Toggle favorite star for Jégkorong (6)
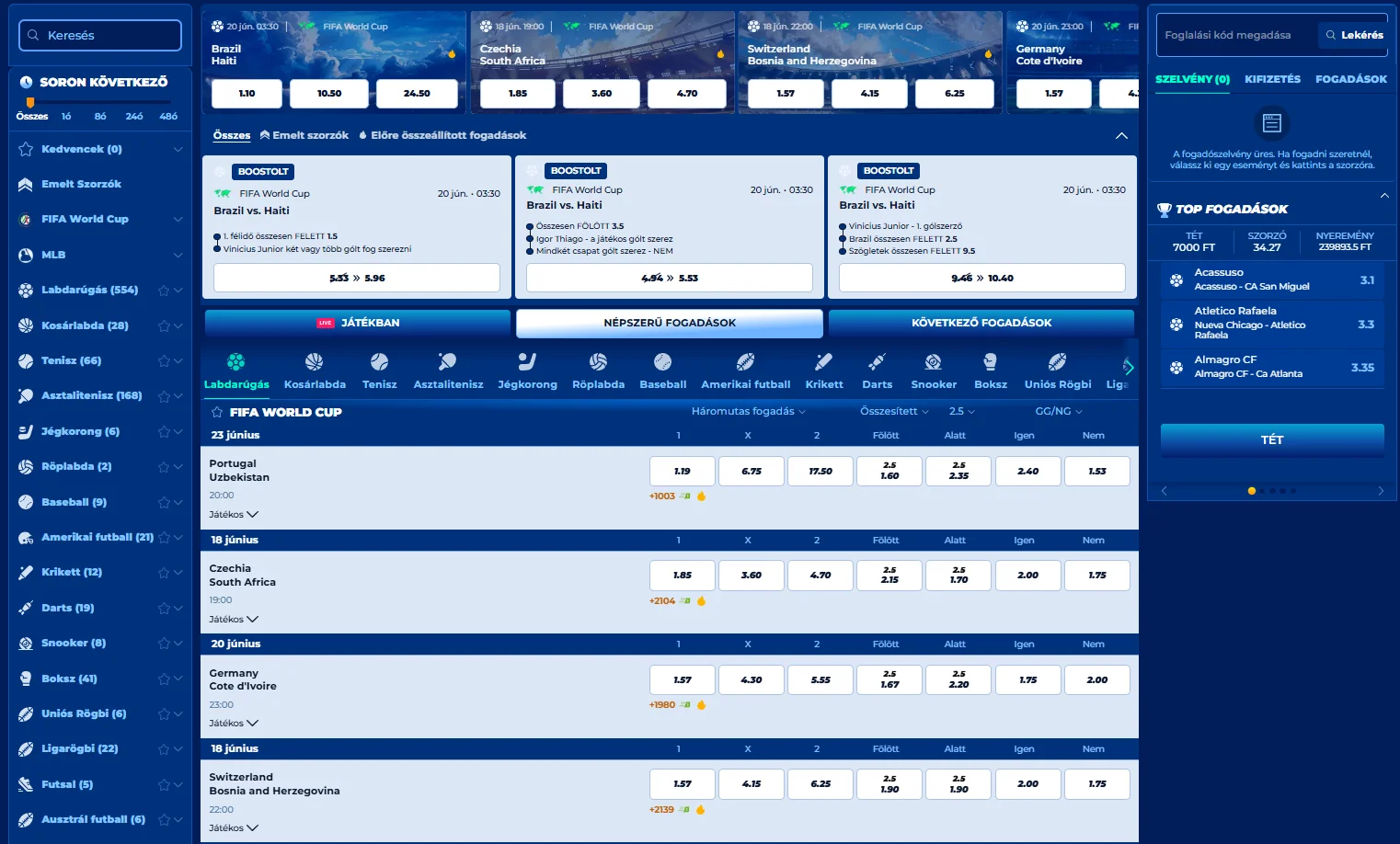1400x844 pixels. click(164, 431)
